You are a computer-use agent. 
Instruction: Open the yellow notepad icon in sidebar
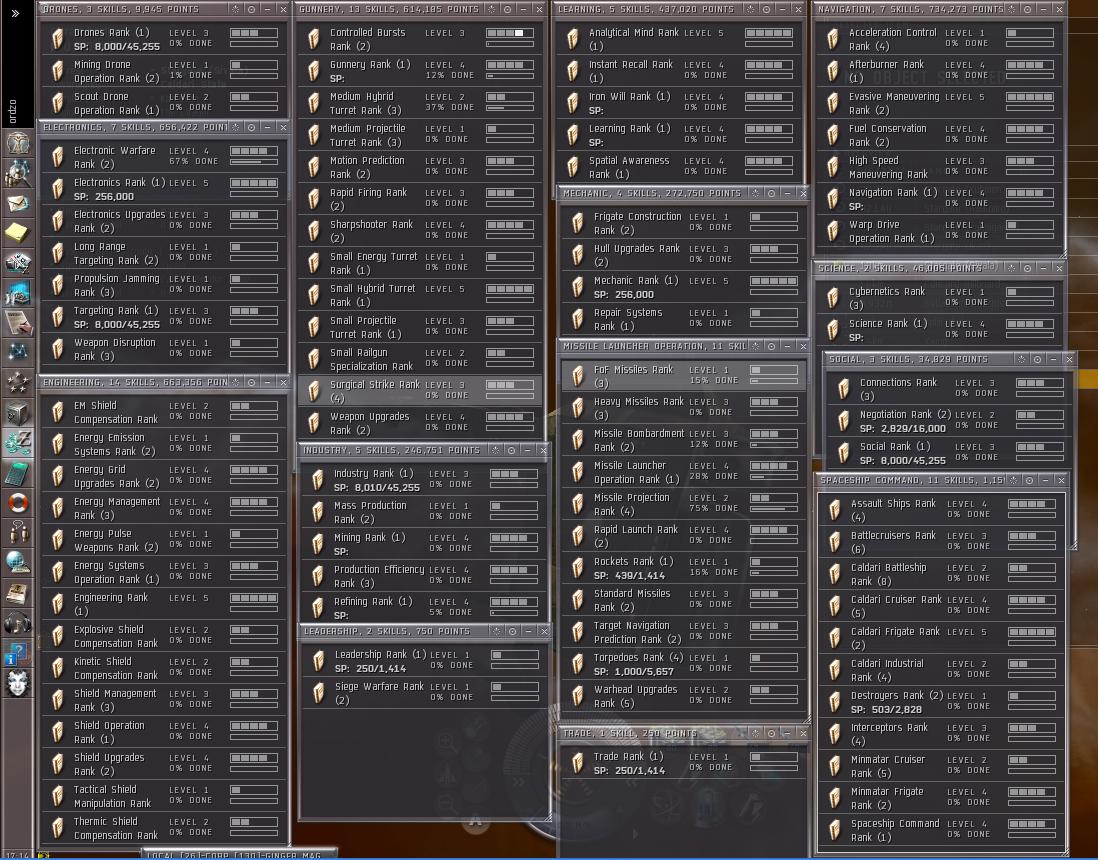coord(18,233)
